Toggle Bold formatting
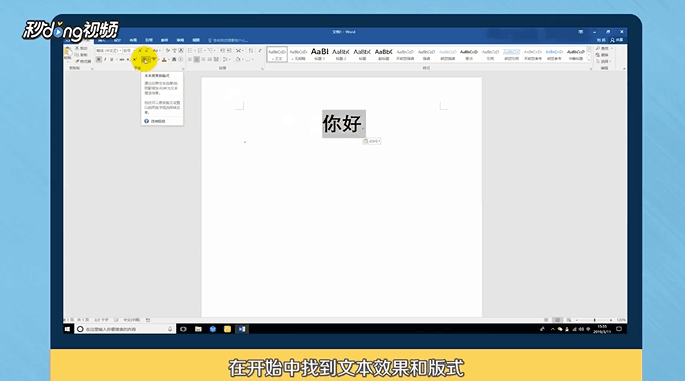Viewport: 685px width, 381px height. (x=99, y=59)
